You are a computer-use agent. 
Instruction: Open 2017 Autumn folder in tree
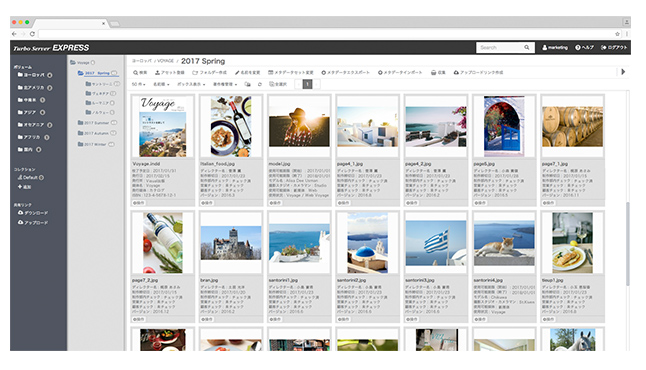pos(97,133)
